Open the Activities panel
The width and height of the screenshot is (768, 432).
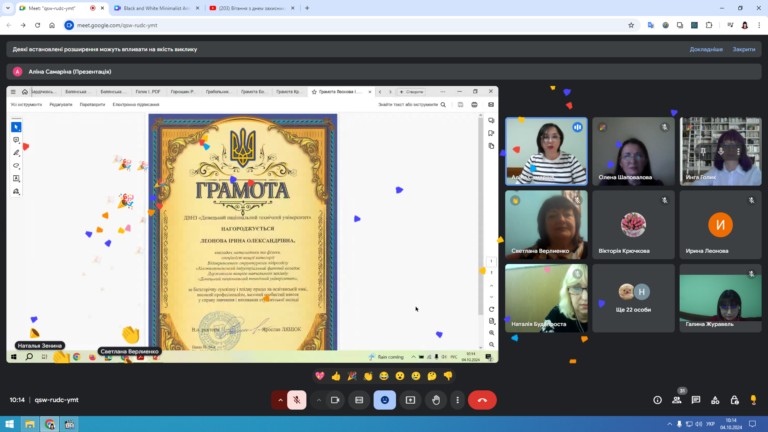(715, 400)
